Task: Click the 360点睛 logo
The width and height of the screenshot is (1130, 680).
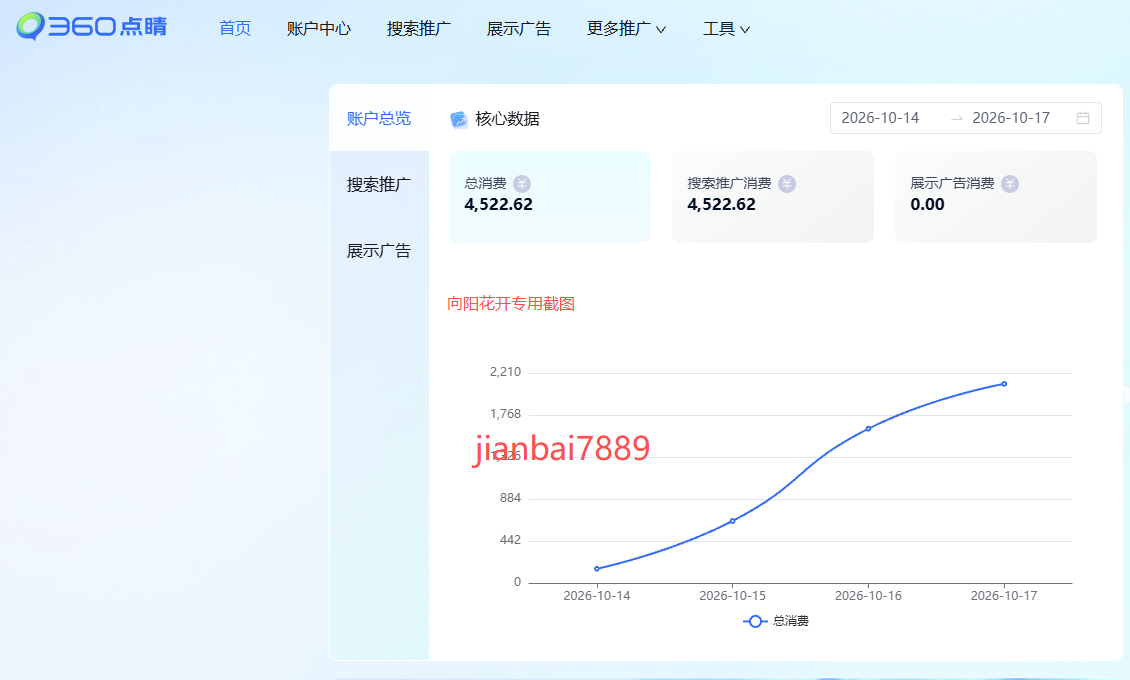Action: pos(92,27)
